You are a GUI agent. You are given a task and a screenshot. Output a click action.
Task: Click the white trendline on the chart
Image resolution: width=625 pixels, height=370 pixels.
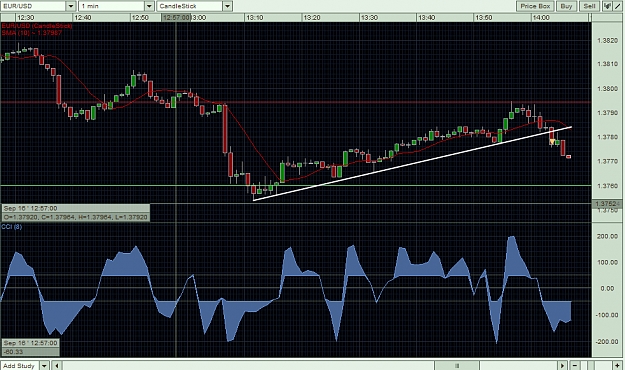(x=412, y=163)
